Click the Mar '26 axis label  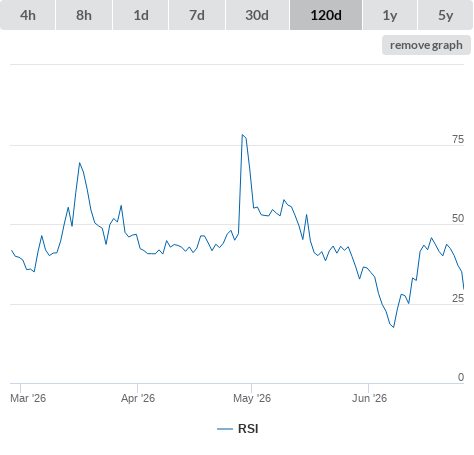tap(28, 398)
